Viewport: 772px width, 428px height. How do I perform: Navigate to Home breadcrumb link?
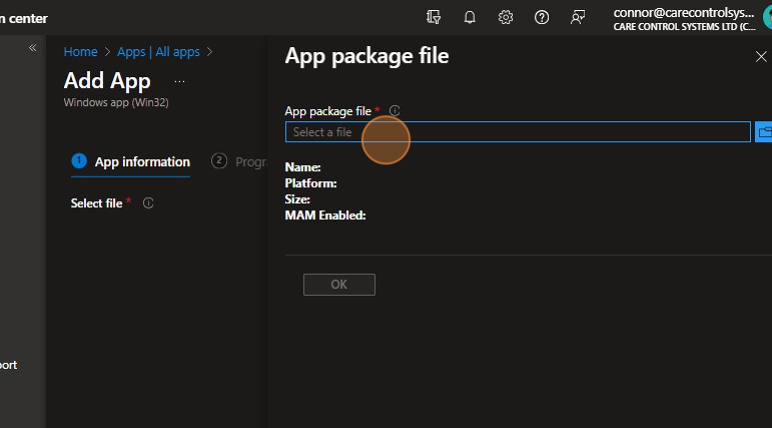[81, 52]
